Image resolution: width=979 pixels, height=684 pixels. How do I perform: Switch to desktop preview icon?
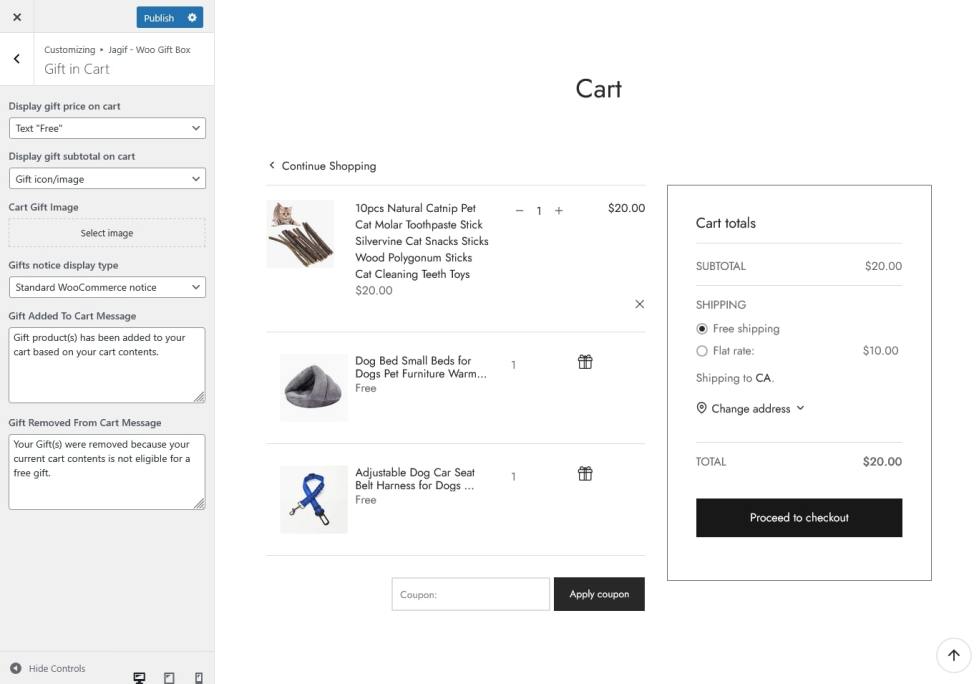point(140,677)
